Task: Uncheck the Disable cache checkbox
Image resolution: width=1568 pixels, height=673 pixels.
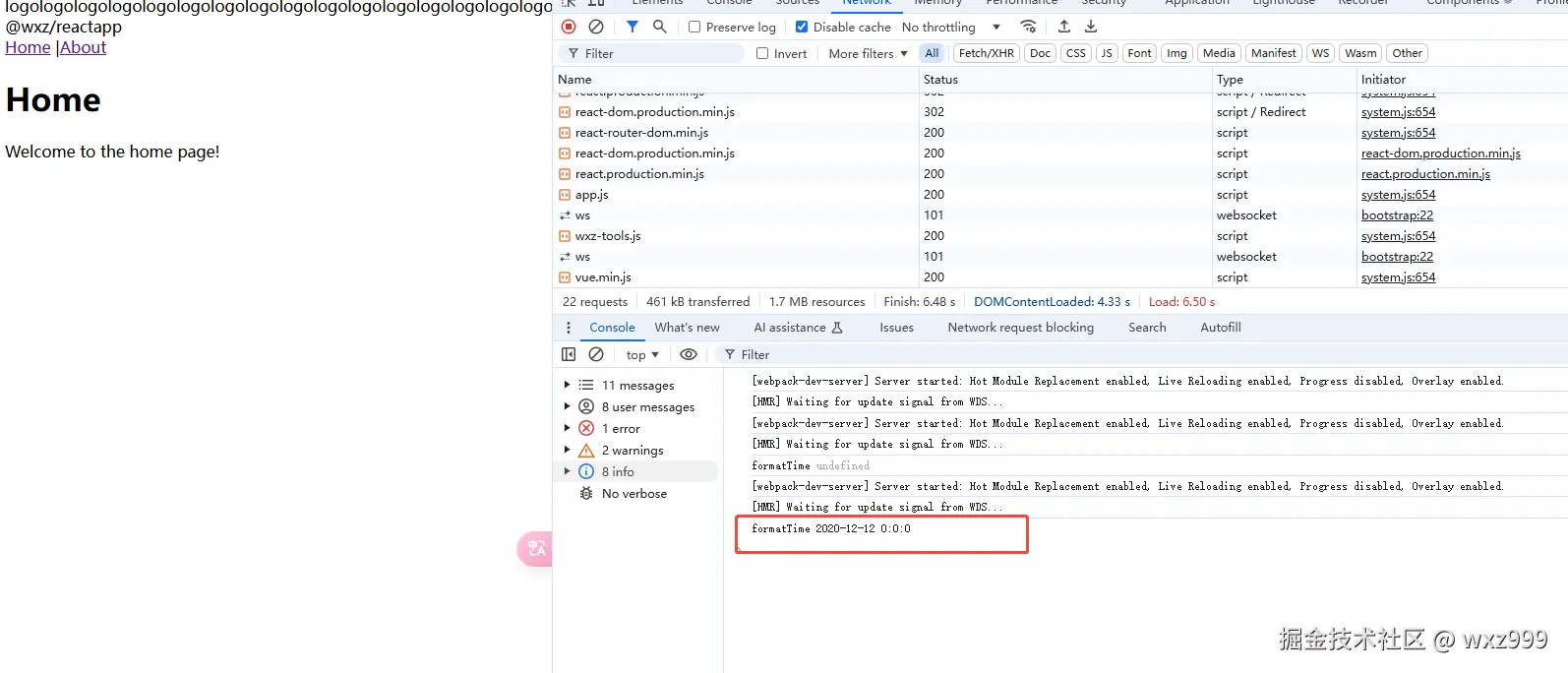Action: tap(802, 28)
